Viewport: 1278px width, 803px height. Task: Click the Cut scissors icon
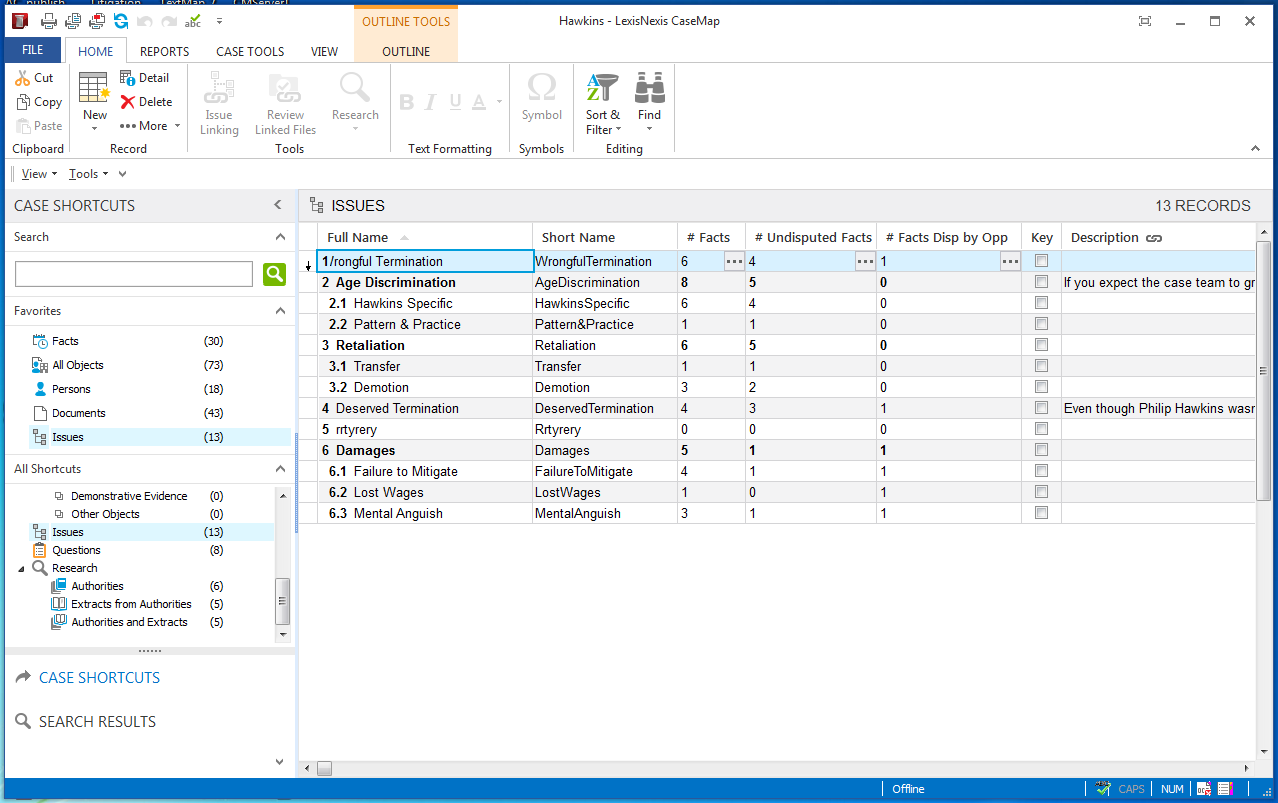[x=23, y=78]
